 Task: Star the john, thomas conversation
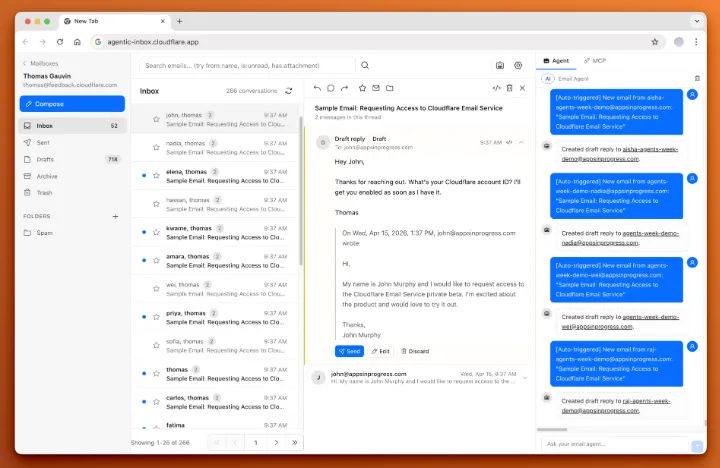click(156, 119)
